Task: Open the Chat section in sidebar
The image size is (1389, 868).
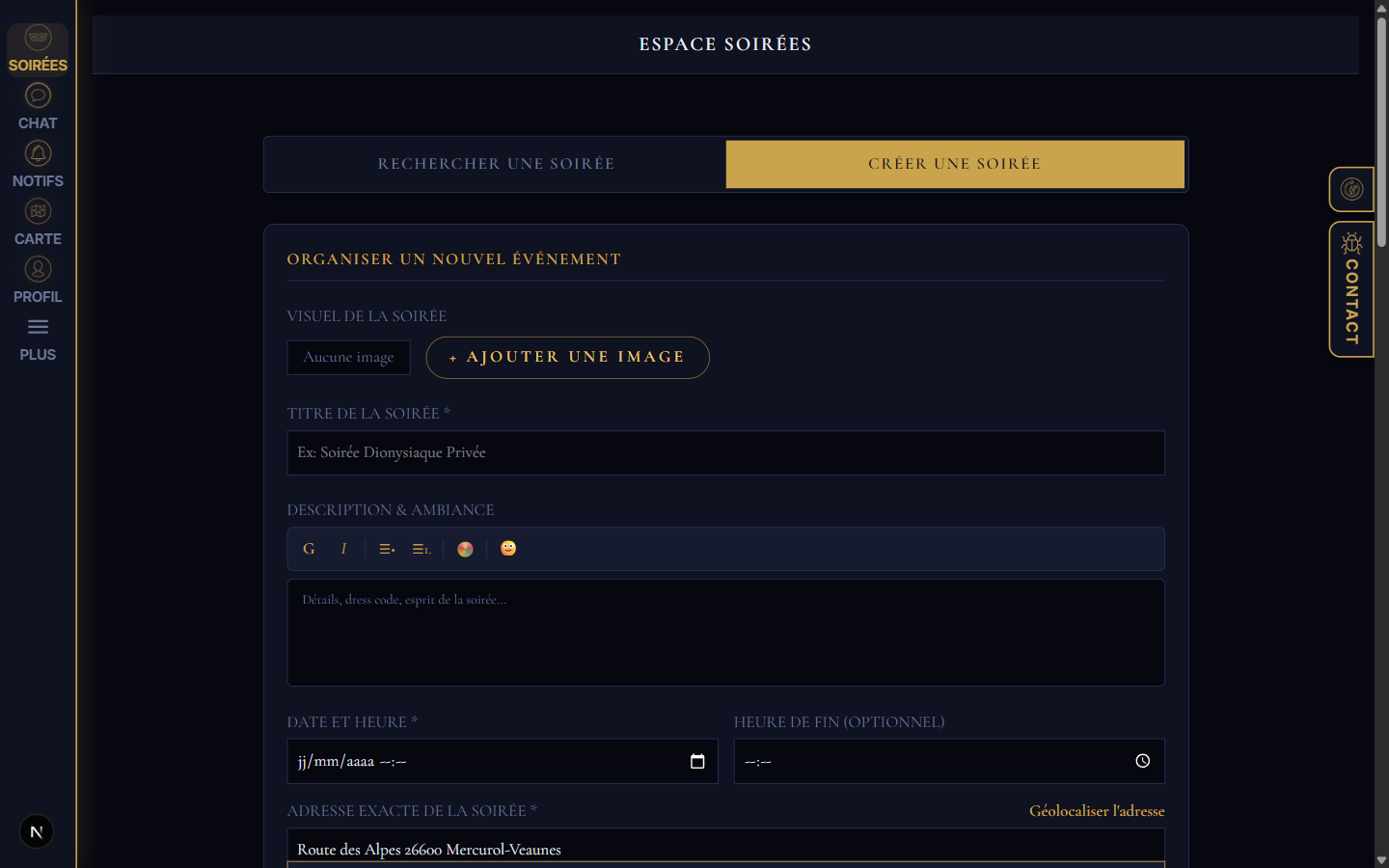Action: tap(38, 107)
